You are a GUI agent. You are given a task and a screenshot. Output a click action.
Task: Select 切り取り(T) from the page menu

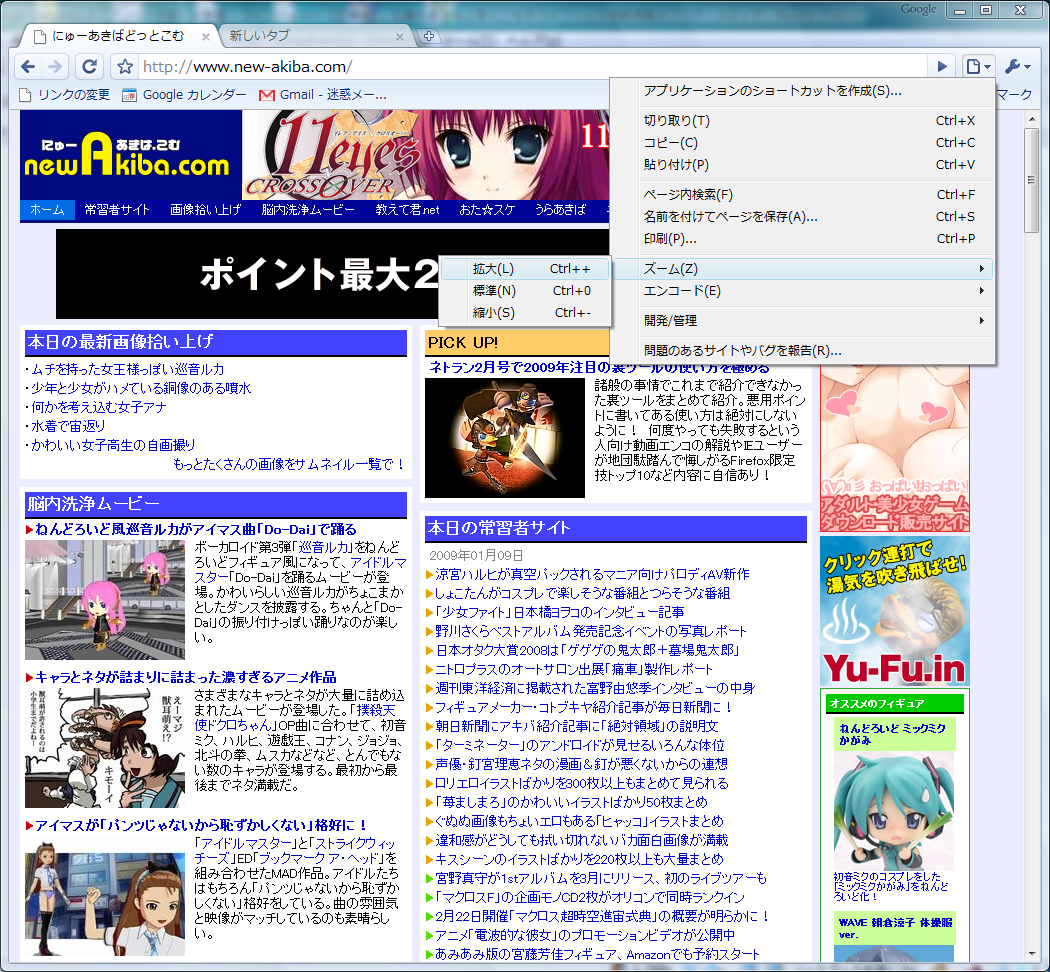pyautogui.click(x=802, y=120)
